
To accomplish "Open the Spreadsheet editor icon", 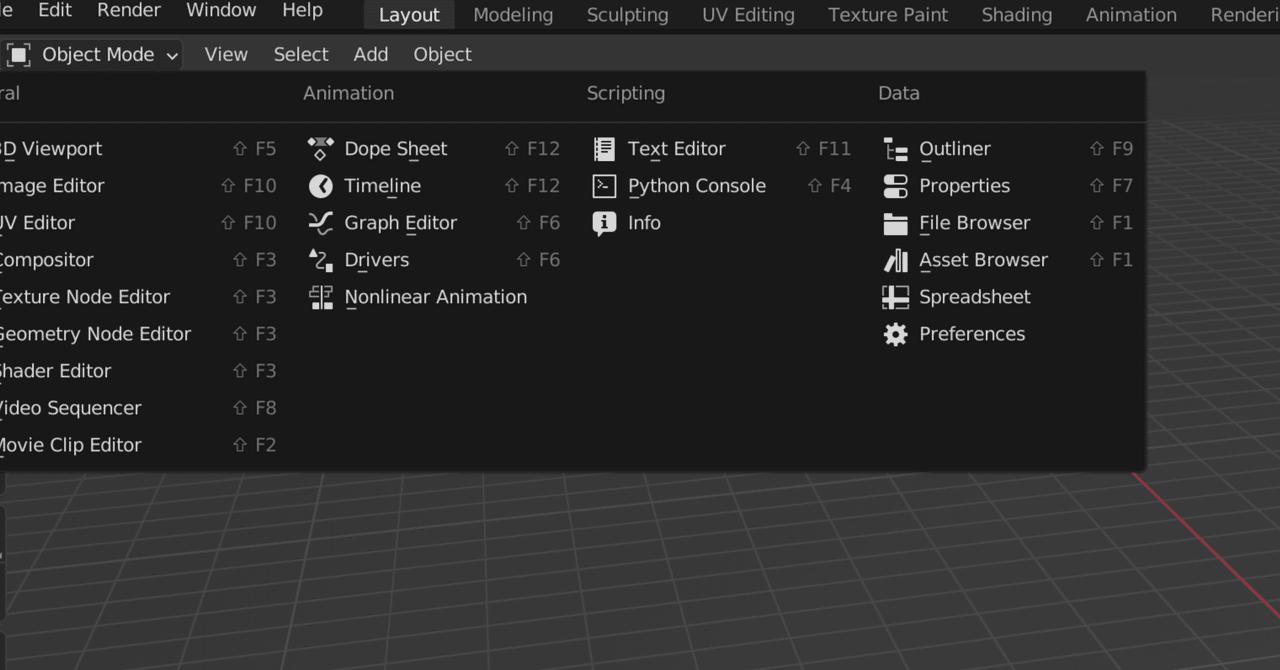I will [895, 297].
